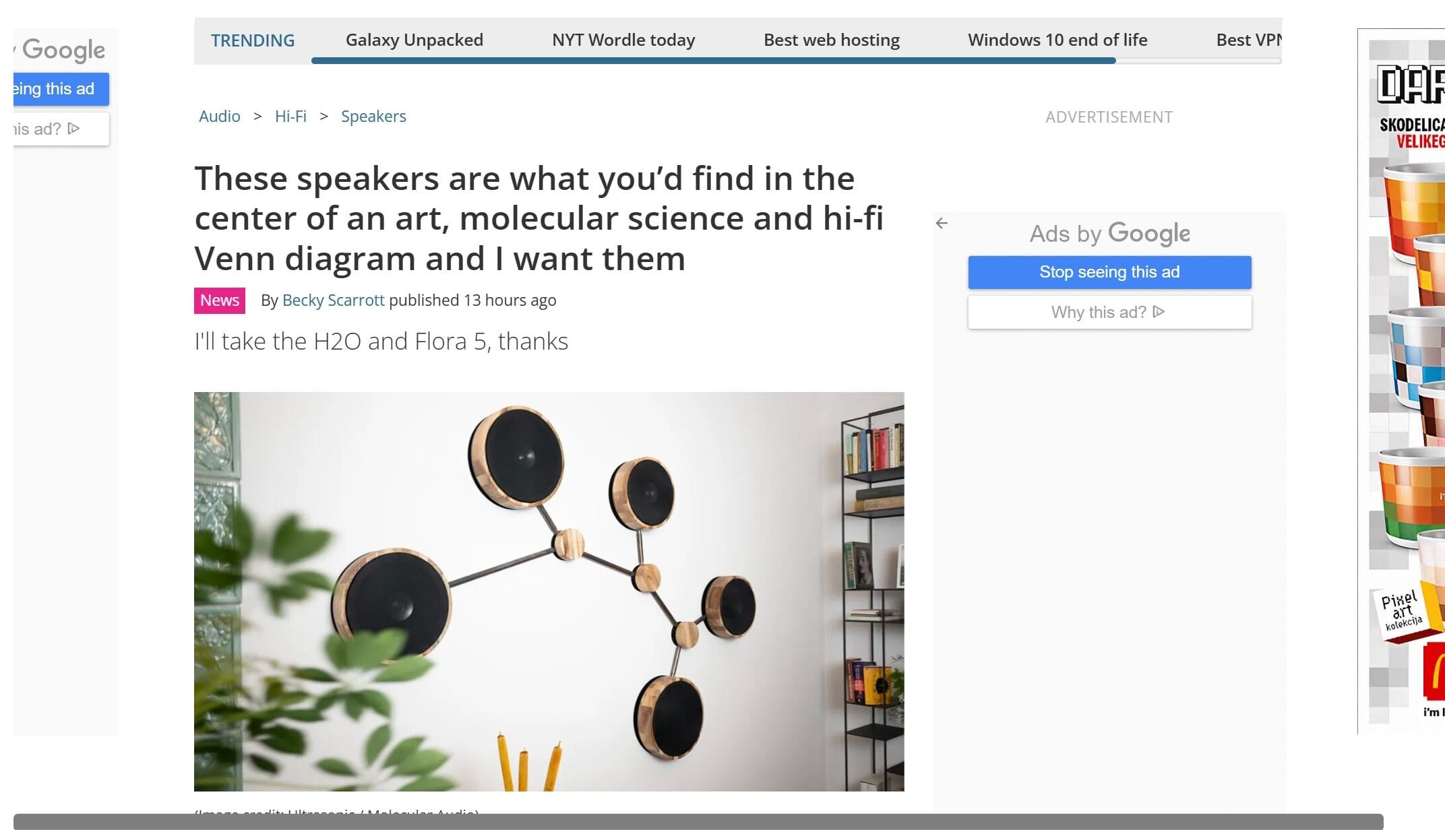Image resolution: width=1445 pixels, height=840 pixels.
Task: Click the back arrow in Google ad panel
Action: [x=942, y=223]
